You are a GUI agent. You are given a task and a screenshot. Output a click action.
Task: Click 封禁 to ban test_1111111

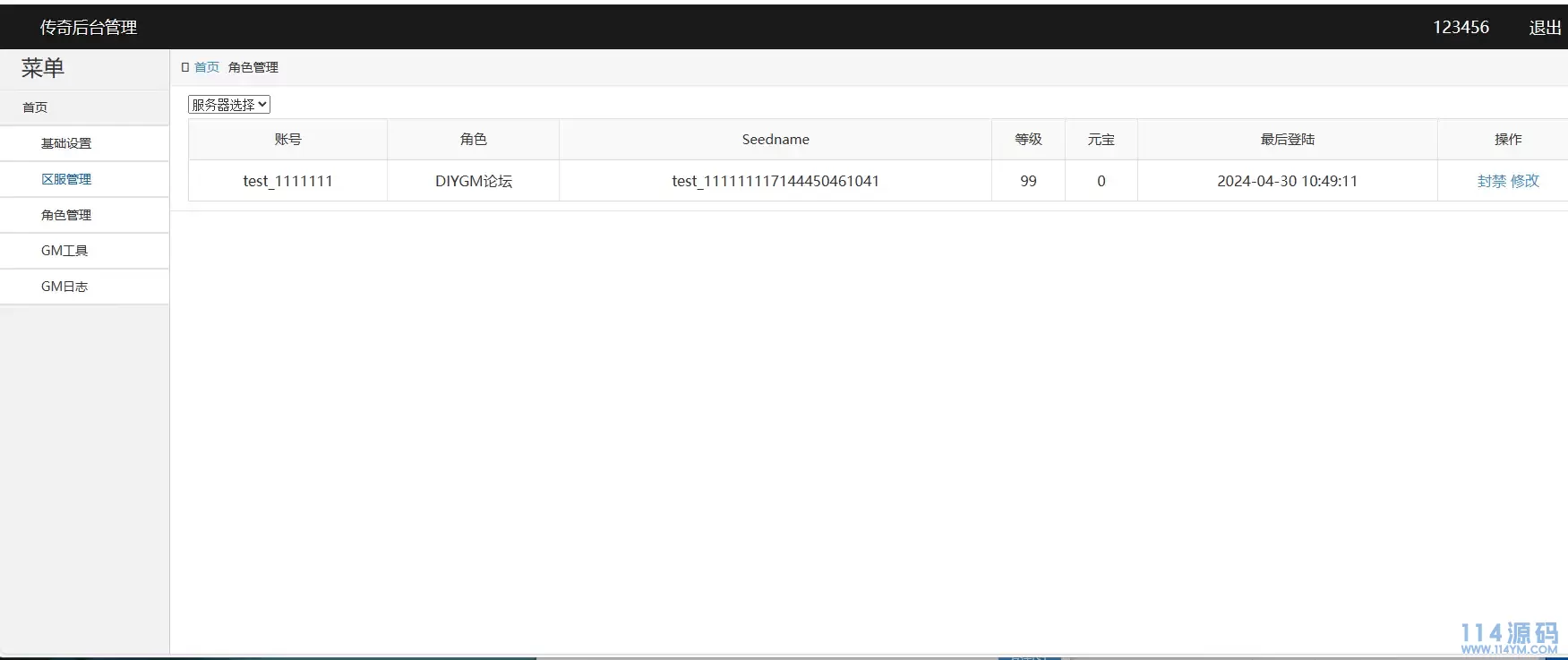click(x=1491, y=181)
